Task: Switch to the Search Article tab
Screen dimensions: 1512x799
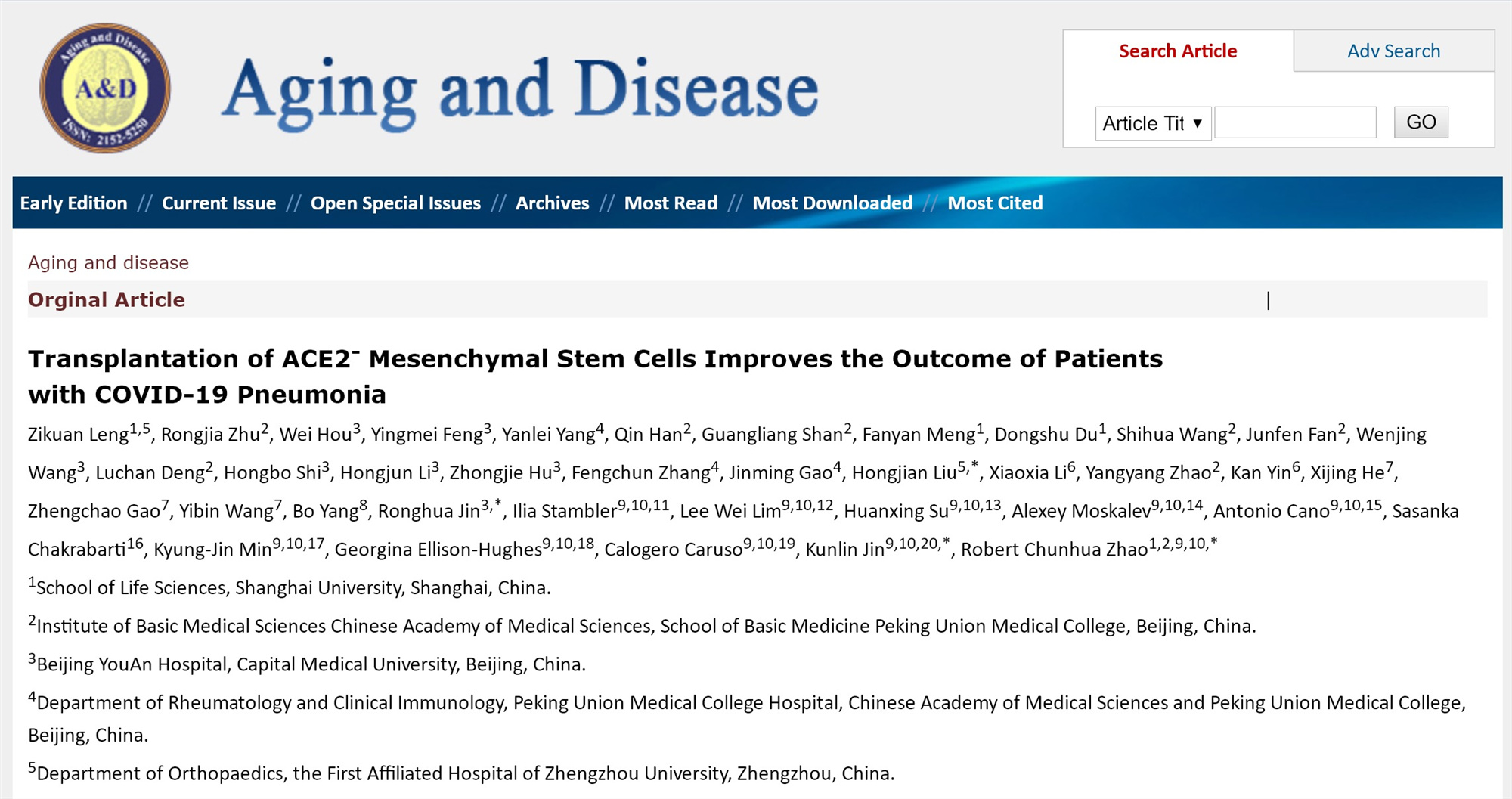Action: tap(1178, 51)
